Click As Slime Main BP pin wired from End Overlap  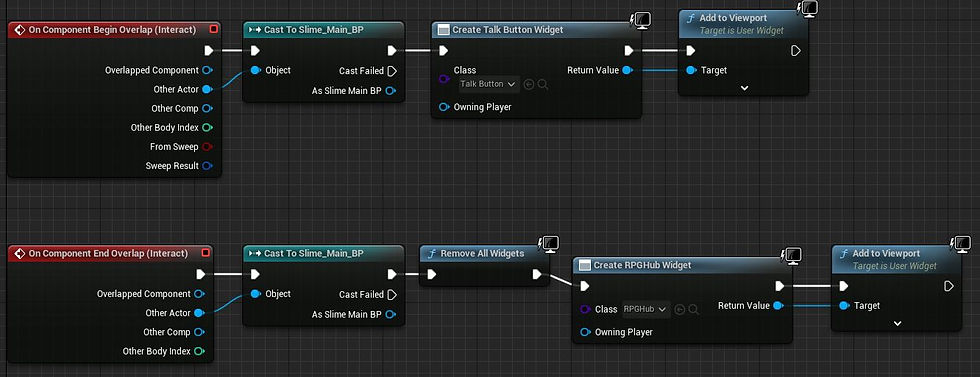[x=391, y=314]
